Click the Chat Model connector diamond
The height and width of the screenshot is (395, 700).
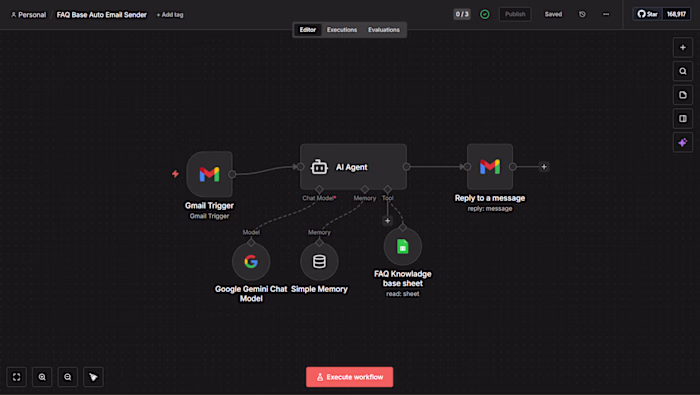coord(319,189)
